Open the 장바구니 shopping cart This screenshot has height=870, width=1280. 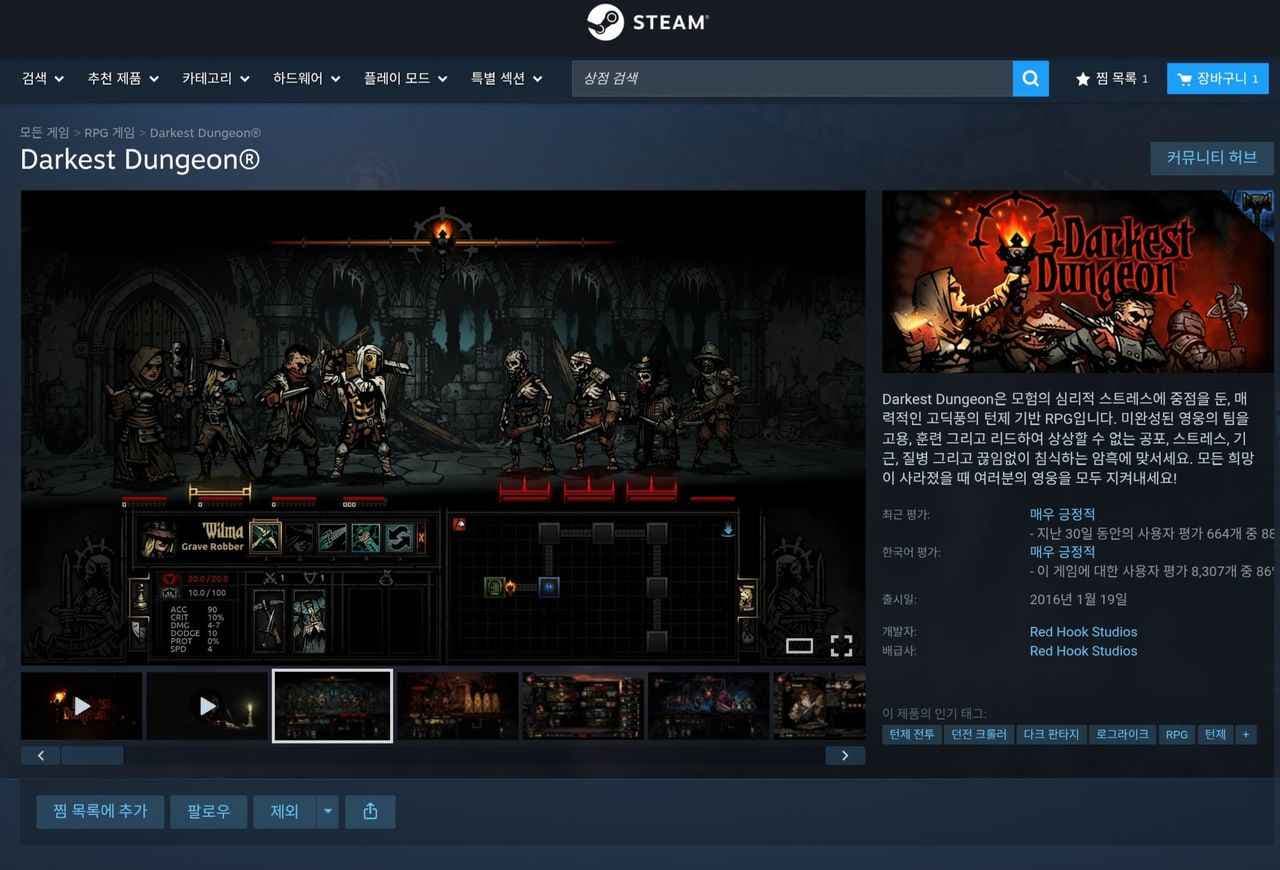tap(1217, 79)
